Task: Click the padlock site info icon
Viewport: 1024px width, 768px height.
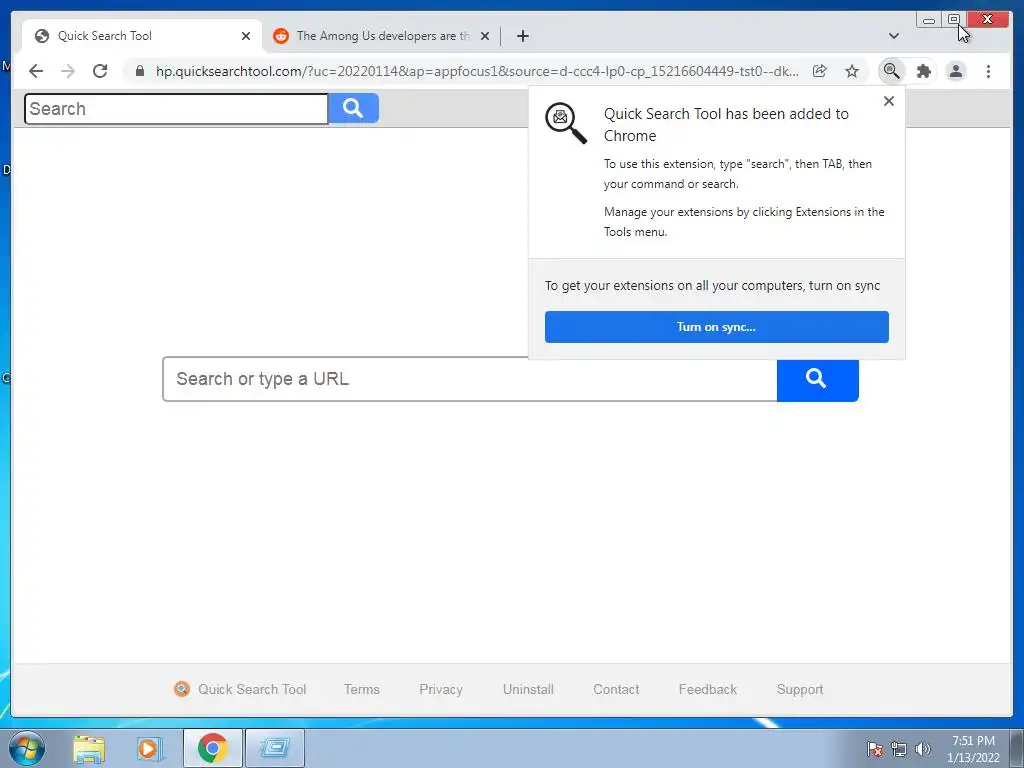Action: (140, 71)
